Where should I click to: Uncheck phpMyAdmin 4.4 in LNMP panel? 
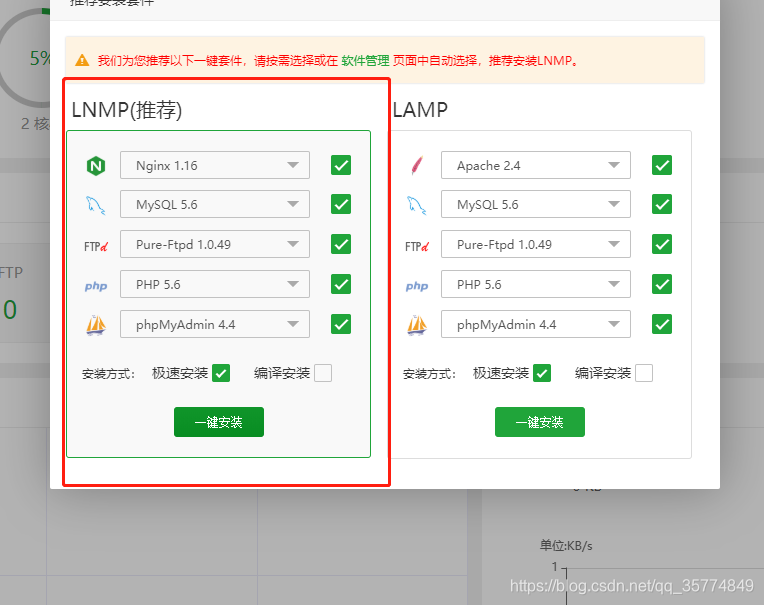(341, 324)
